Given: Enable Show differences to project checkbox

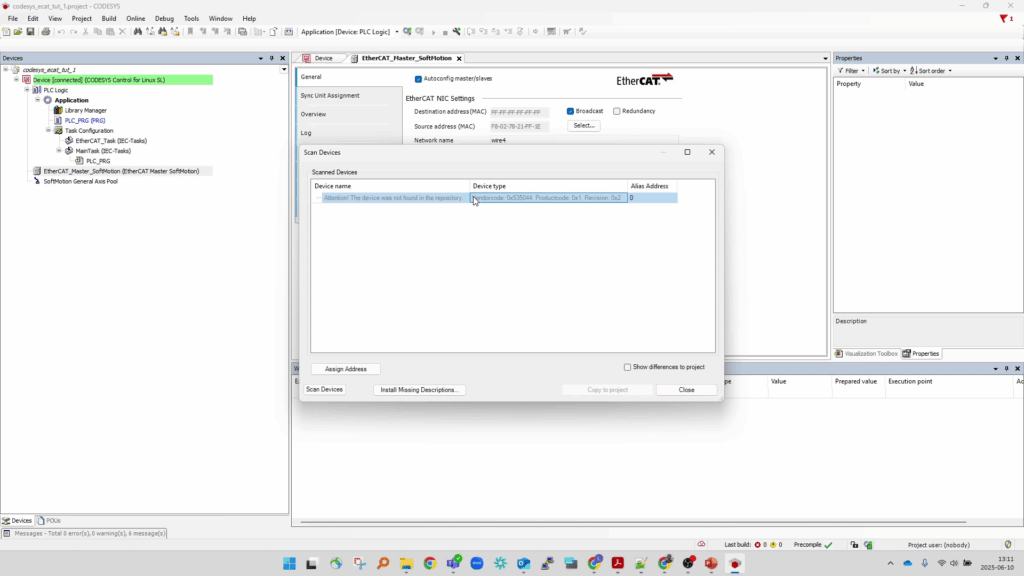Looking at the screenshot, I should [628, 367].
